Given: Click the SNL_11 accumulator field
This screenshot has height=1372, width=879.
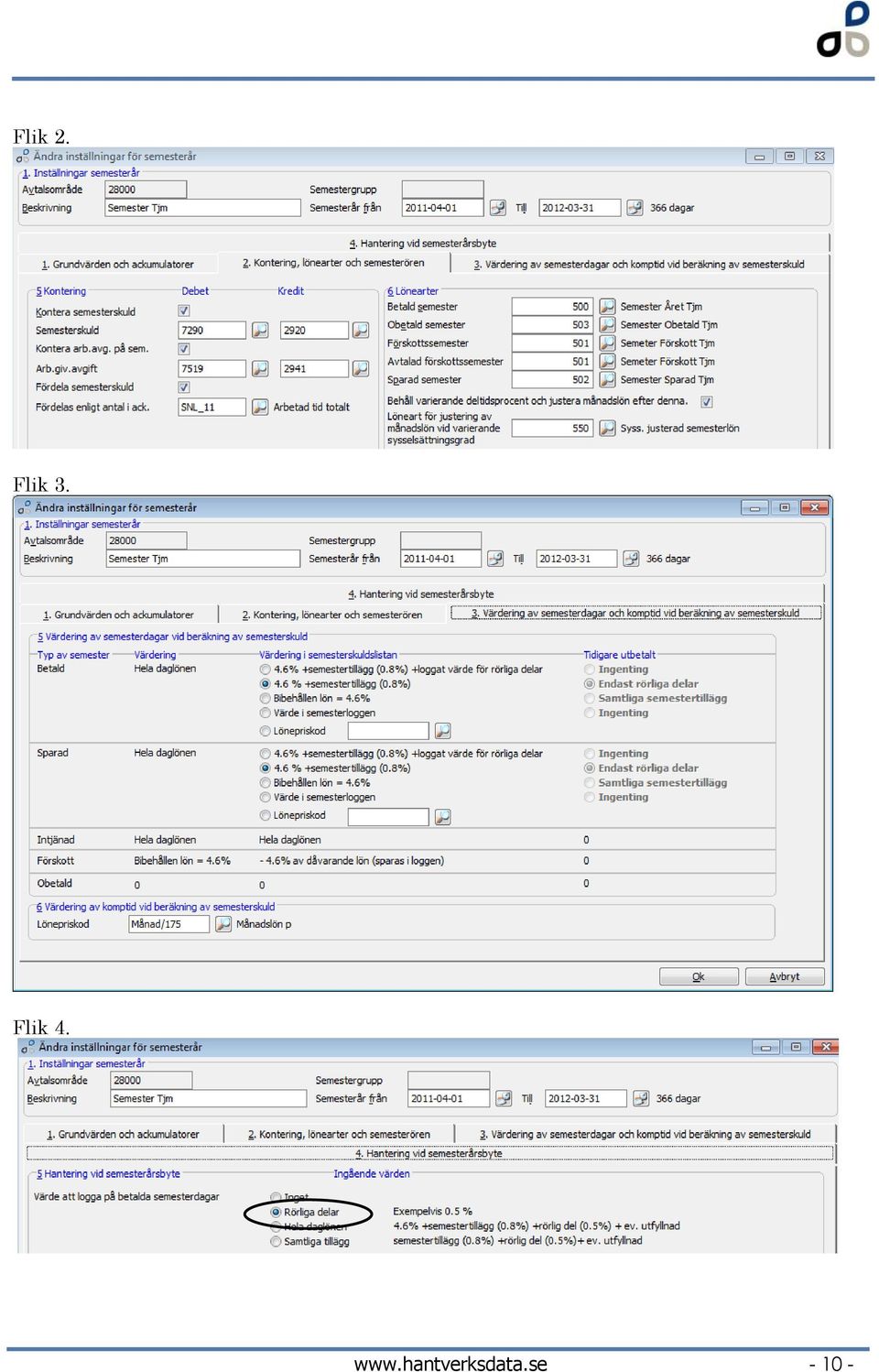Looking at the screenshot, I should coord(212,407).
